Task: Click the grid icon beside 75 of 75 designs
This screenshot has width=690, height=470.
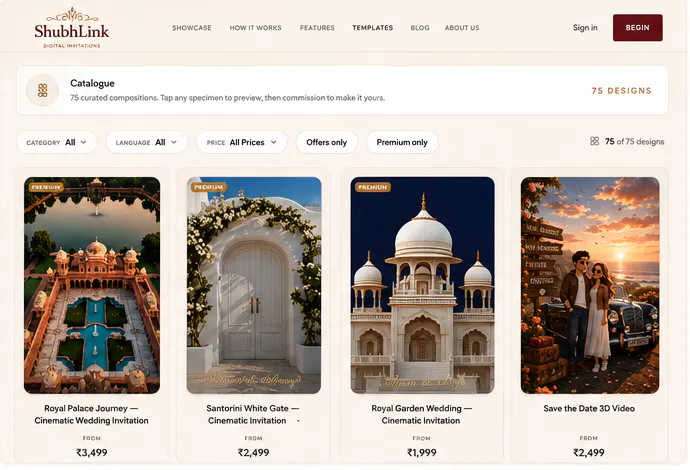Action: [595, 141]
